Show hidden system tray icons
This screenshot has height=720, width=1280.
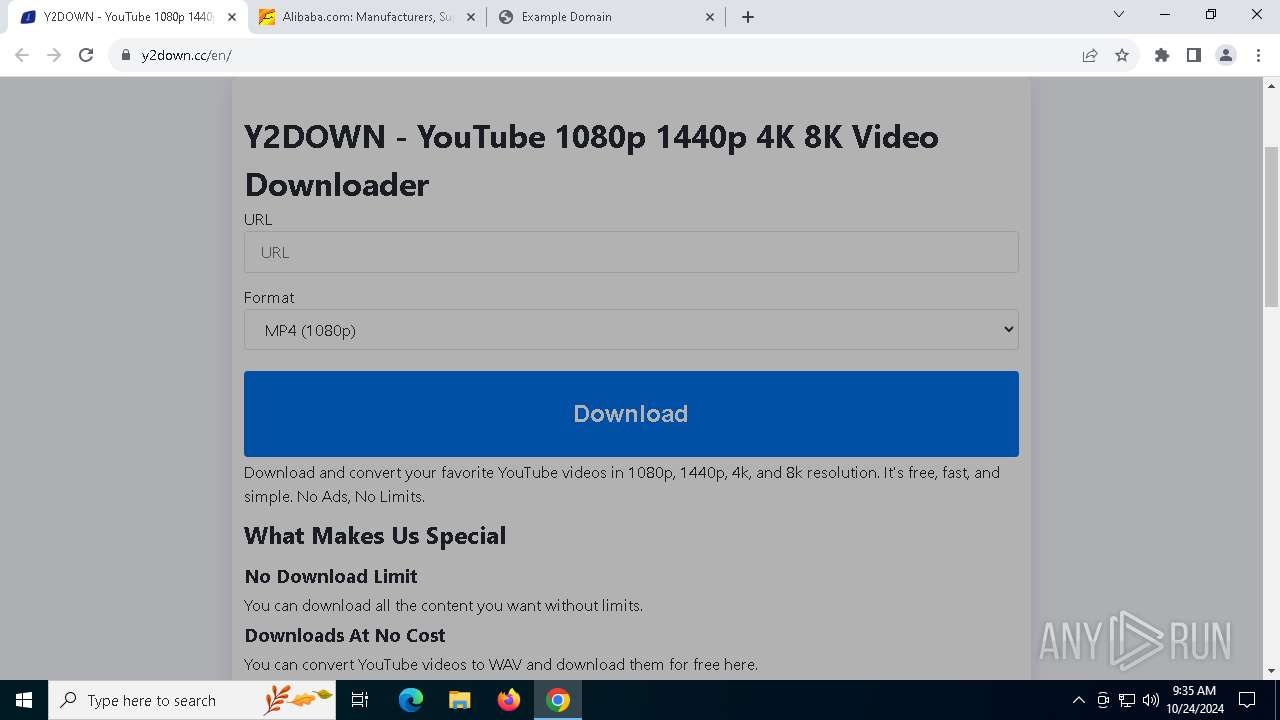[x=1078, y=700]
